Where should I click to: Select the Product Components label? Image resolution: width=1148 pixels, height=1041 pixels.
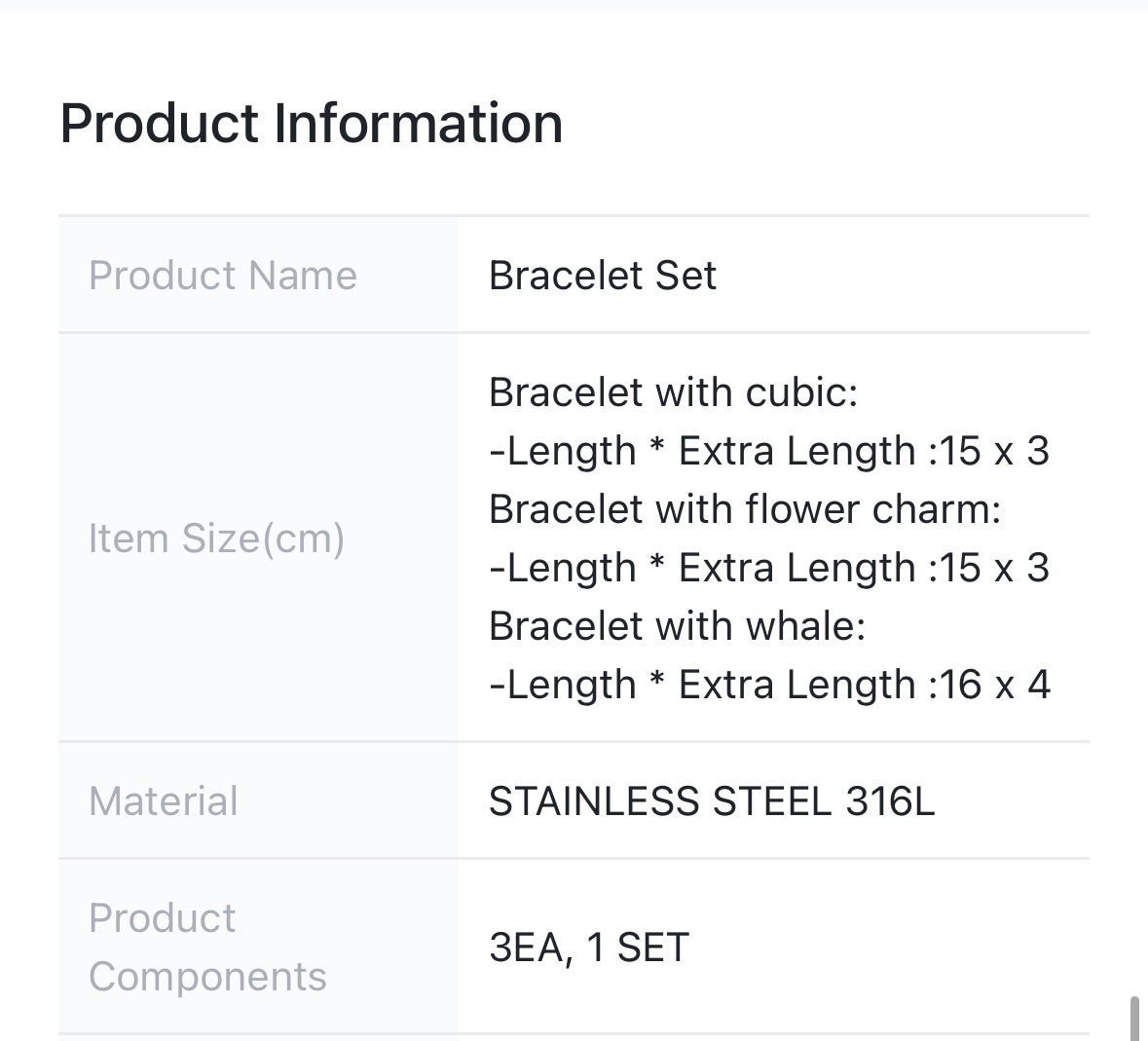click(x=207, y=948)
